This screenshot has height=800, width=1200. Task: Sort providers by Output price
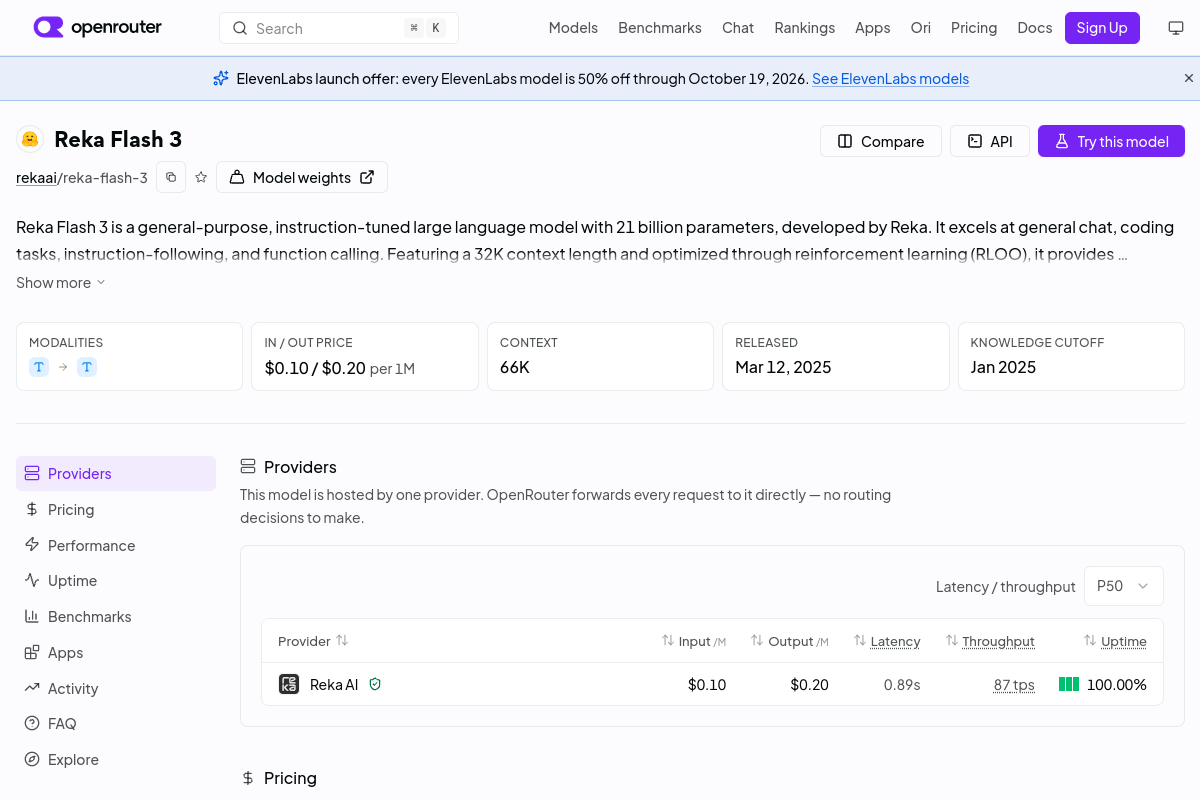coord(790,641)
